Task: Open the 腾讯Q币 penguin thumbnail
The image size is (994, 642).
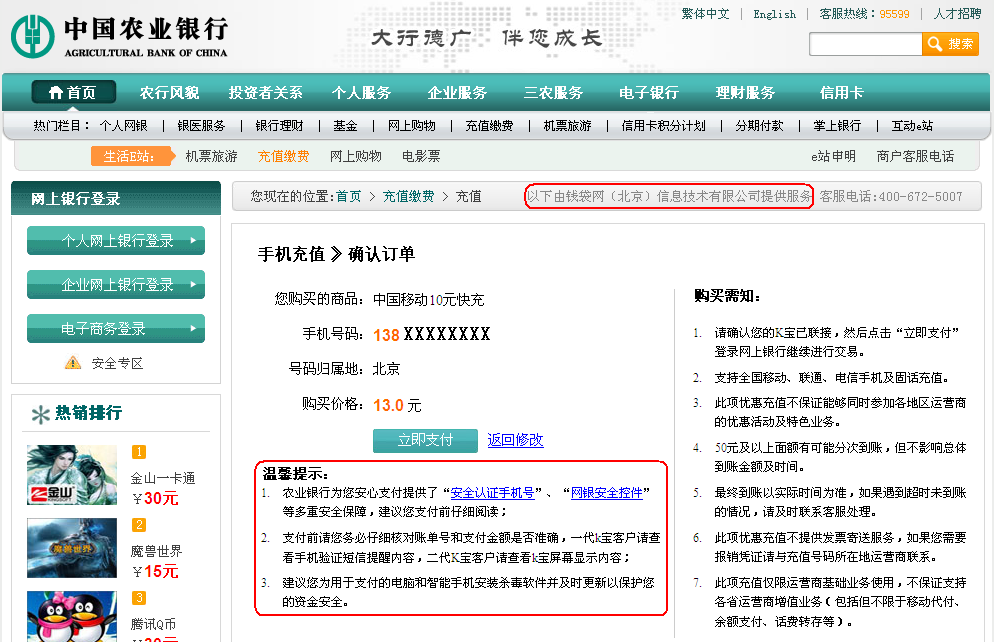Action: coord(72,616)
